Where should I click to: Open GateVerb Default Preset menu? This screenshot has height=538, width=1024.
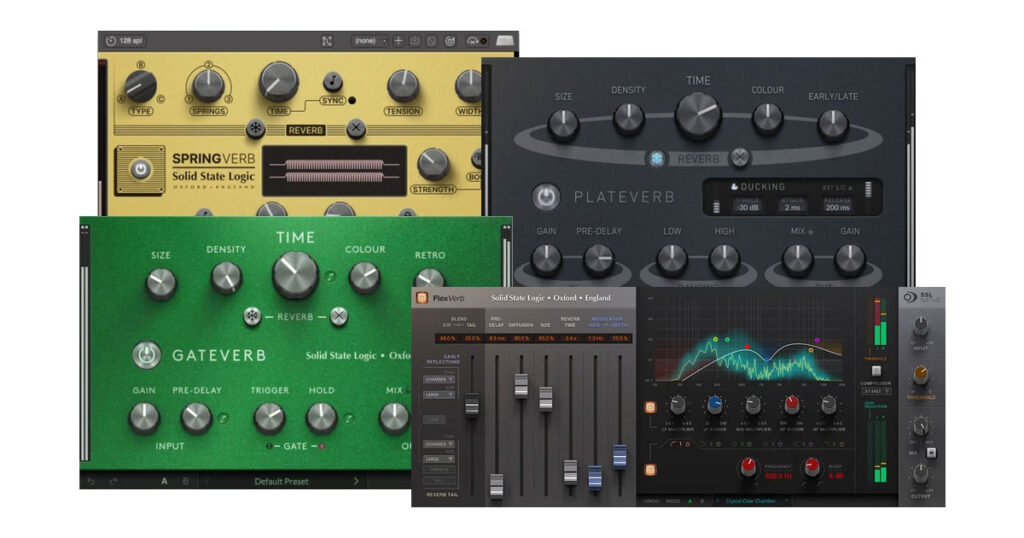click(x=281, y=481)
